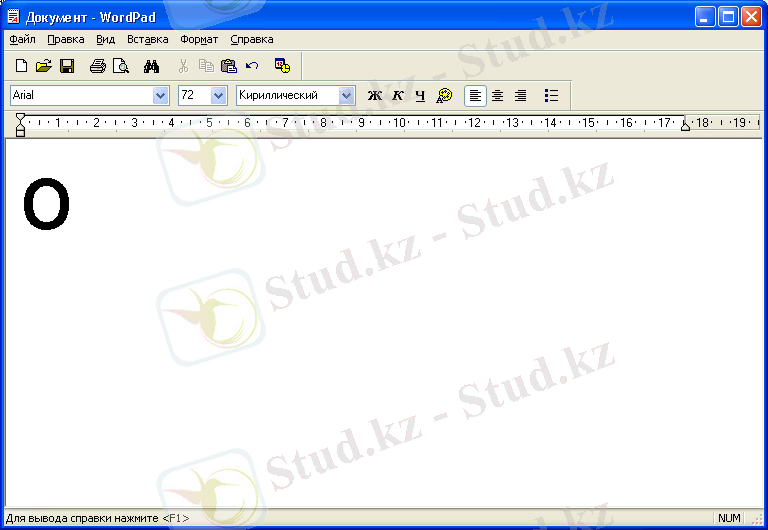Insert date and time using the toolbar icon

point(282,66)
